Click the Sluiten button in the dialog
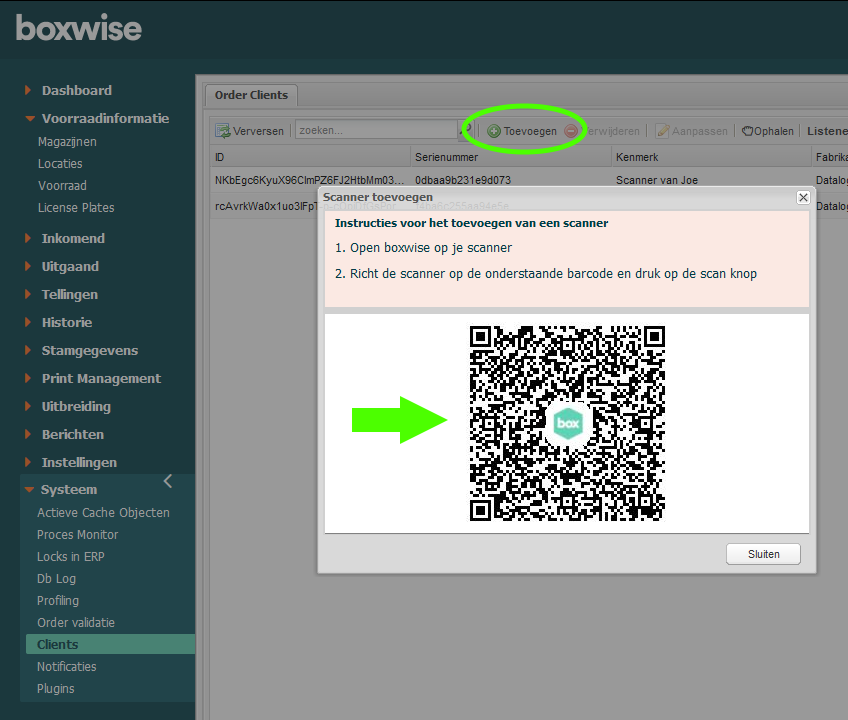 (x=763, y=553)
